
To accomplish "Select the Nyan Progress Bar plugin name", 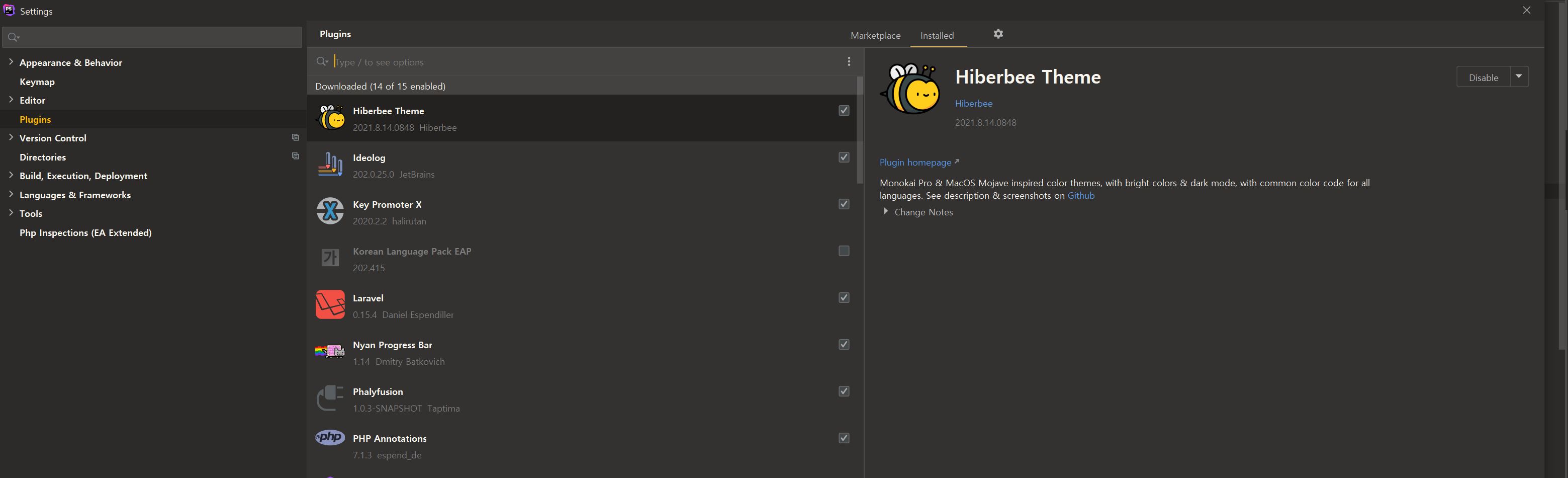I will [x=393, y=345].
